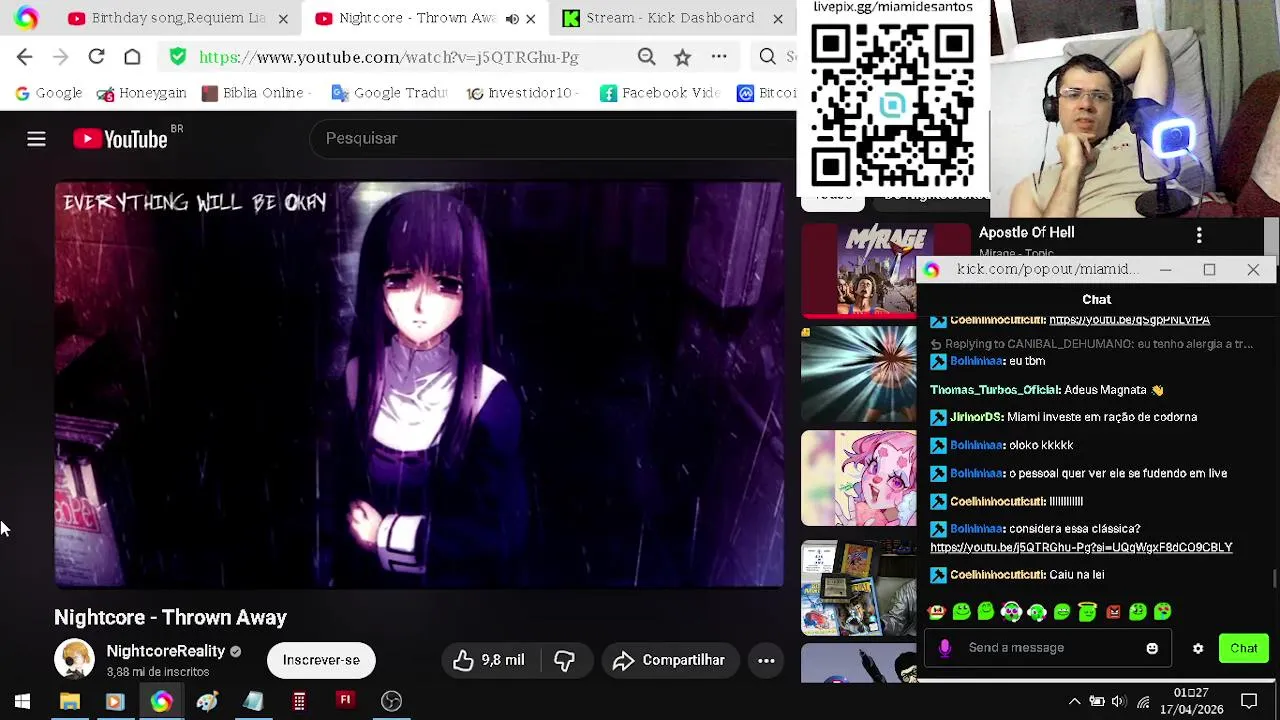Open the YouTube hamburger guide menu
The height and width of the screenshot is (720, 1280).
click(x=36, y=139)
